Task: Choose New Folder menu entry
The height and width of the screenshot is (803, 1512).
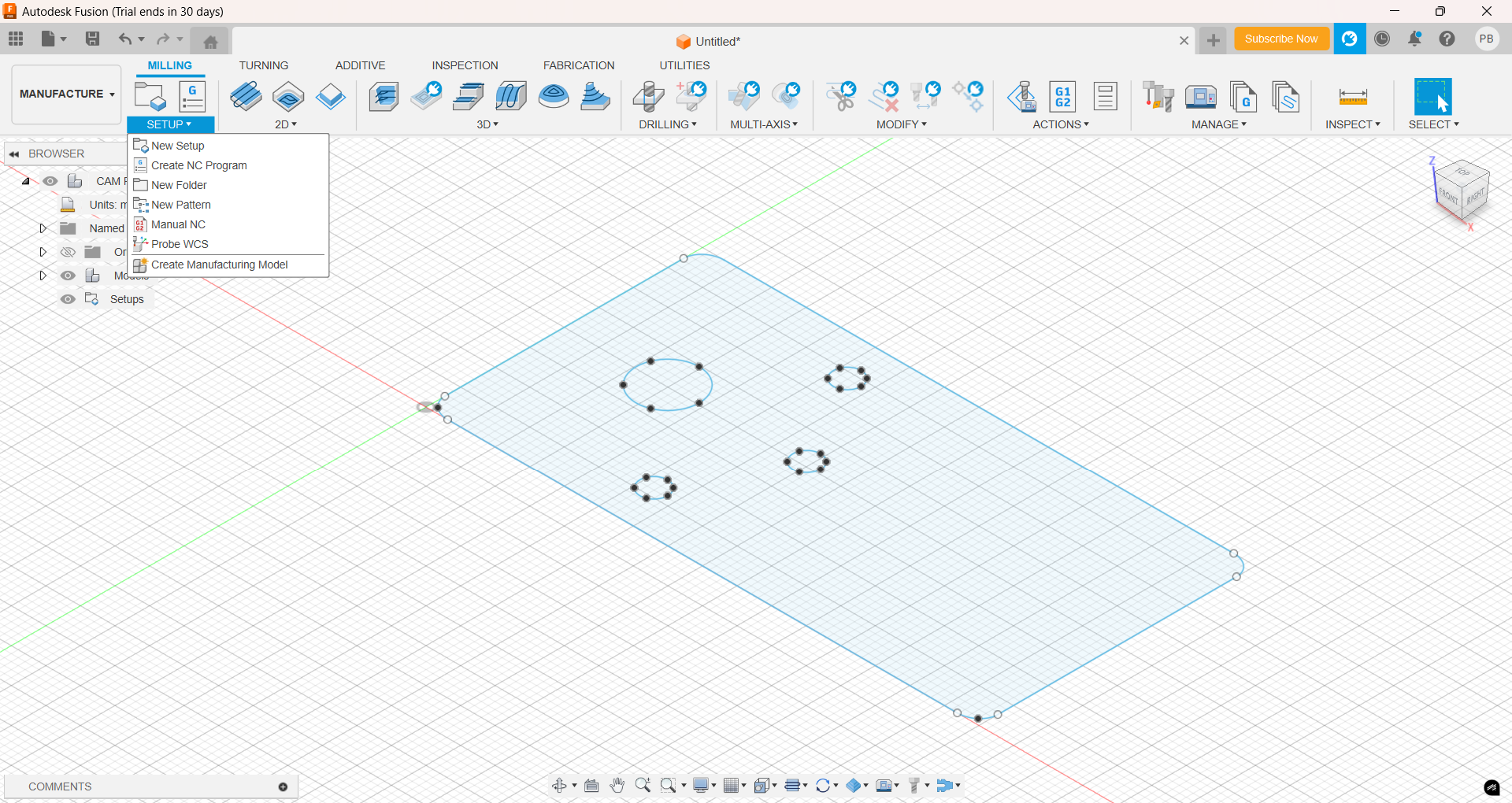Action: tap(228, 185)
